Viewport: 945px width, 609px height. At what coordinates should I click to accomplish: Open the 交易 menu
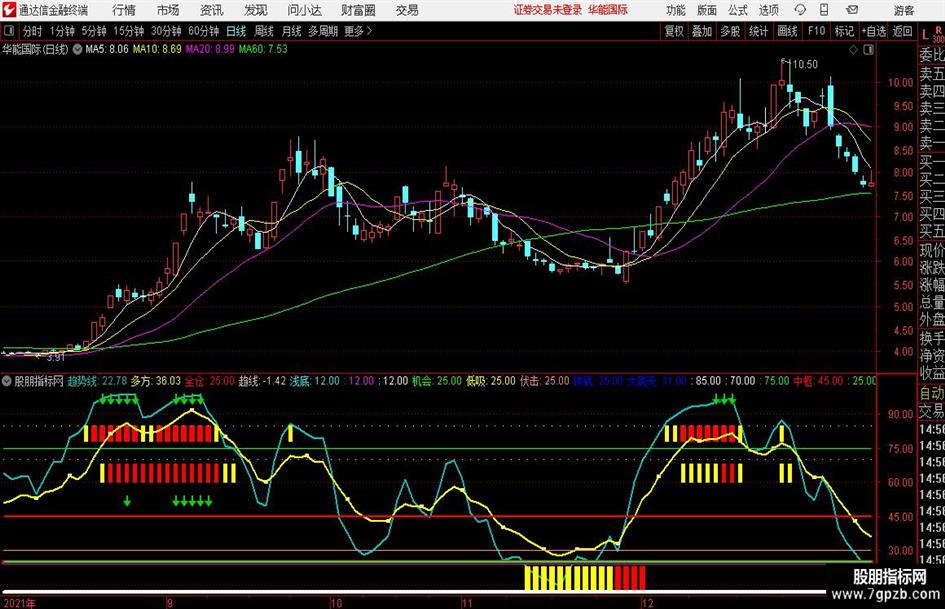click(x=407, y=10)
